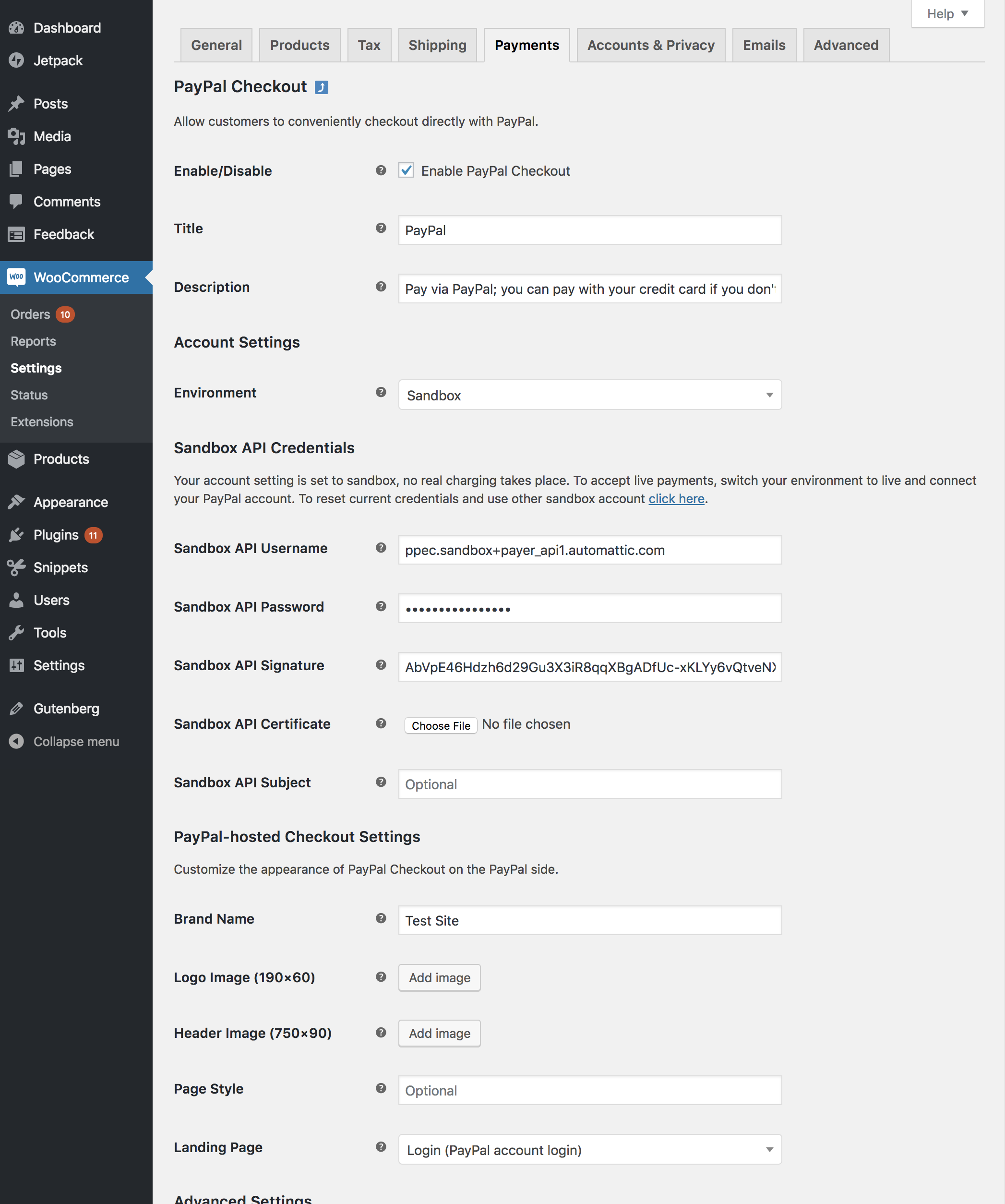Click the Settings sliders icon in sidebar

[17, 666]
